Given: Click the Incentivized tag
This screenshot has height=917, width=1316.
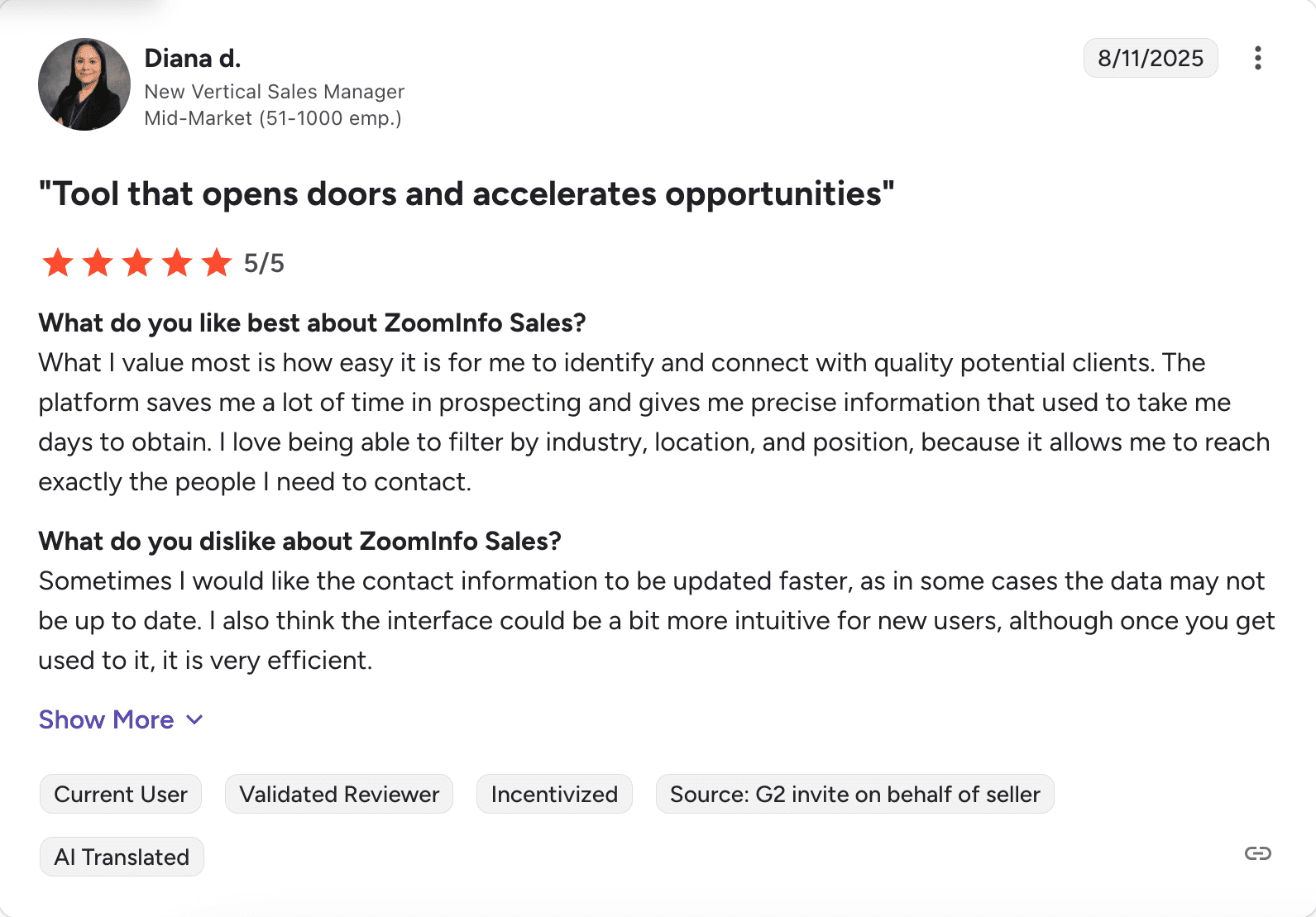Looking at the screenshot, I should pyautogui.click(x=554, y=794).
